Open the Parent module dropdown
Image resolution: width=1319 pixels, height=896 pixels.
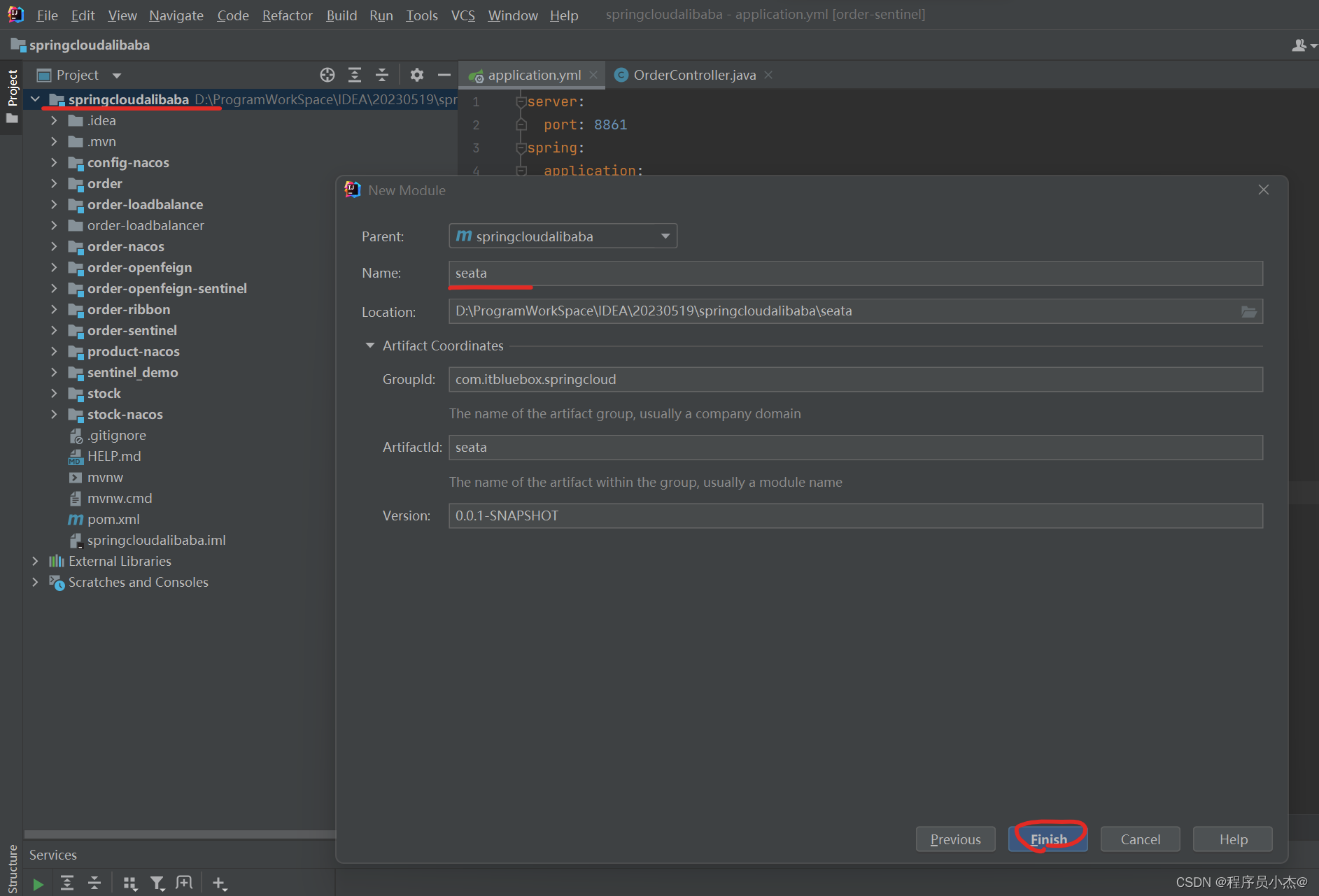[x=563, y=236]
